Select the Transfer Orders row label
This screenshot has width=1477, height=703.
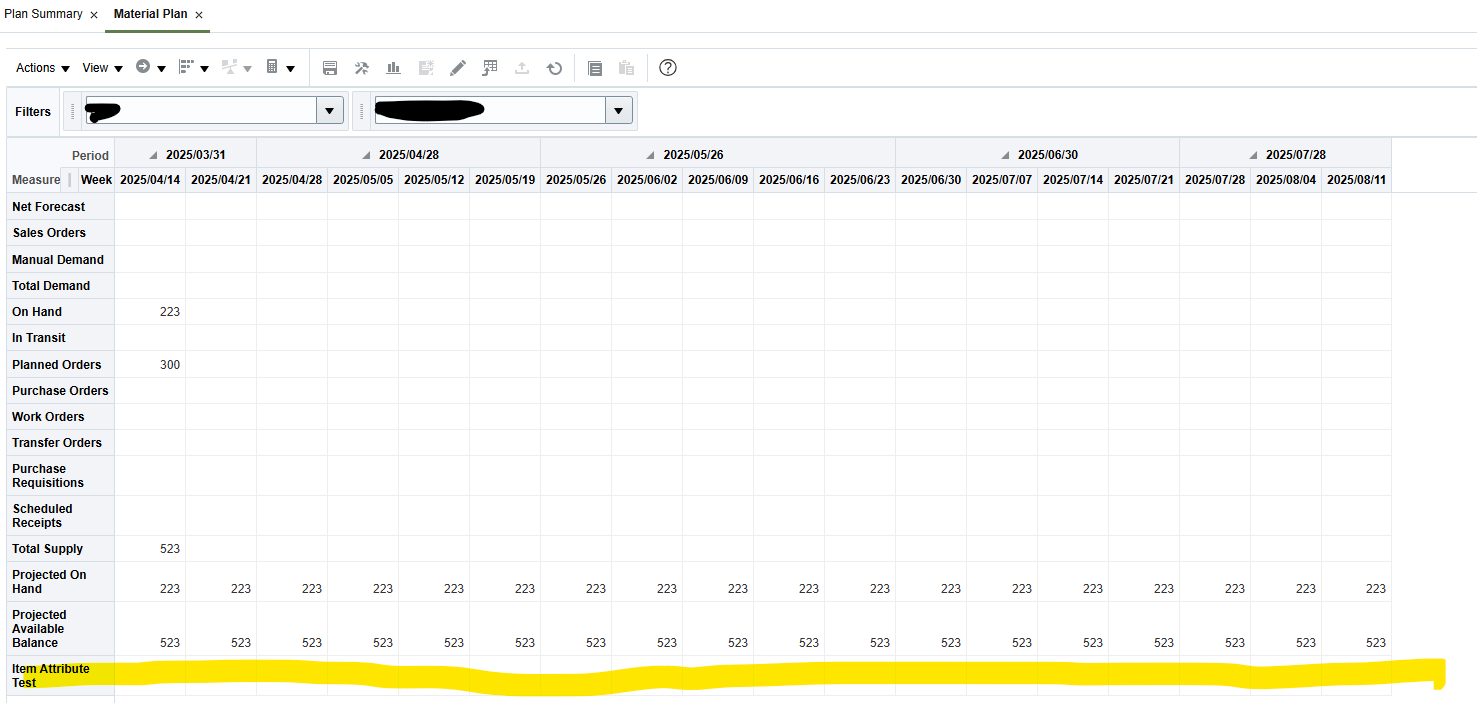(57, 442)
